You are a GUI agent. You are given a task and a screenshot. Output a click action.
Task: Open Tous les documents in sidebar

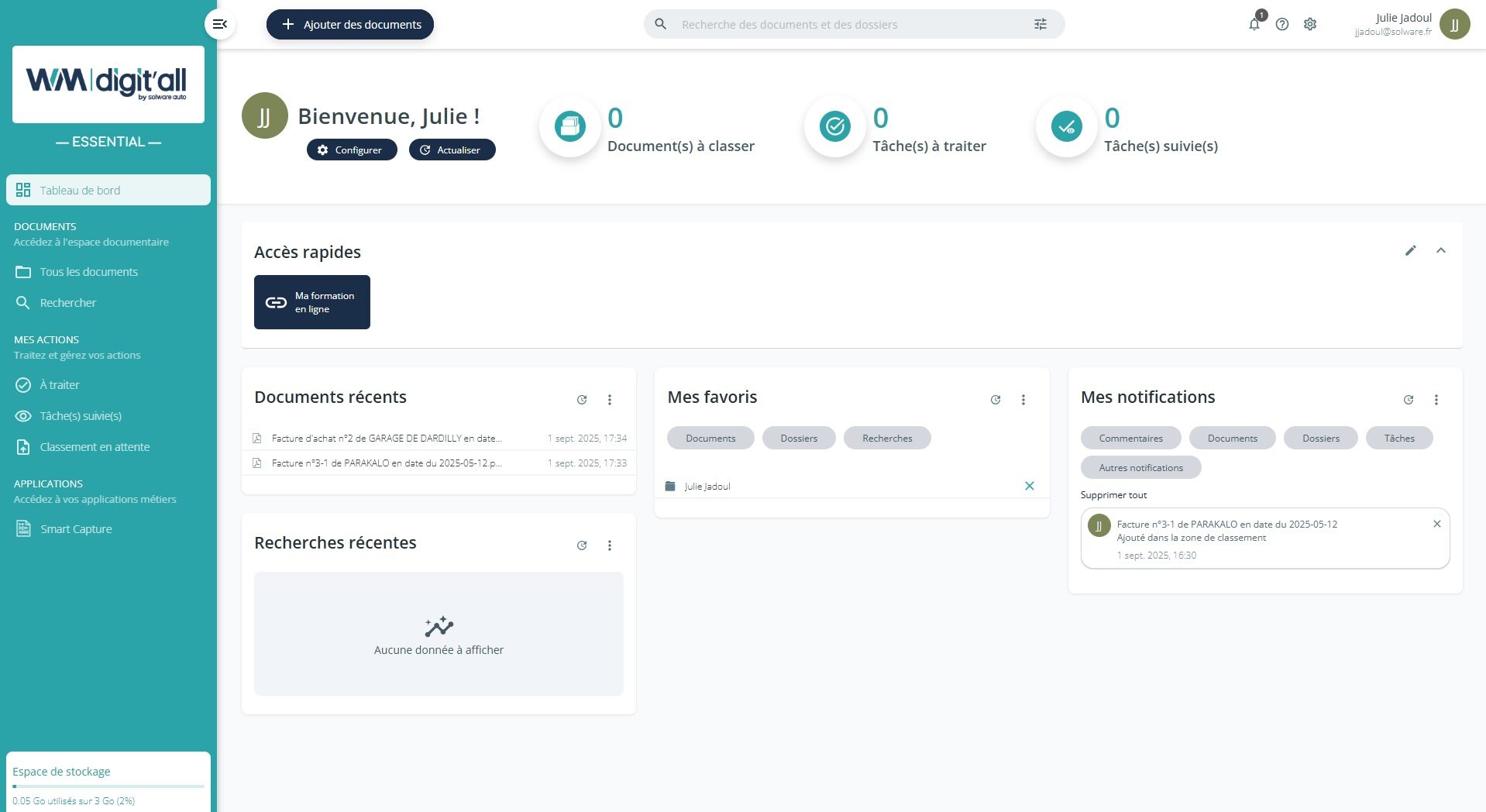(x=88, y=272)
